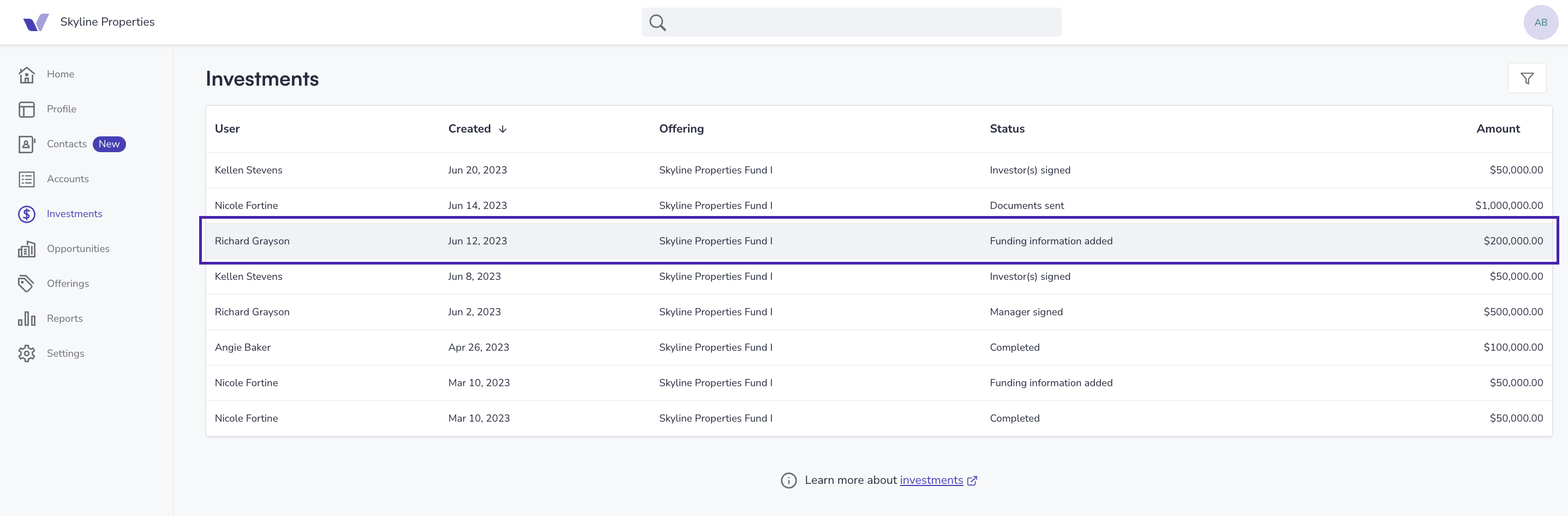The image size is (1568, 516).
Task: Open Contacts in the sidebar
Action: pos(67,144)
